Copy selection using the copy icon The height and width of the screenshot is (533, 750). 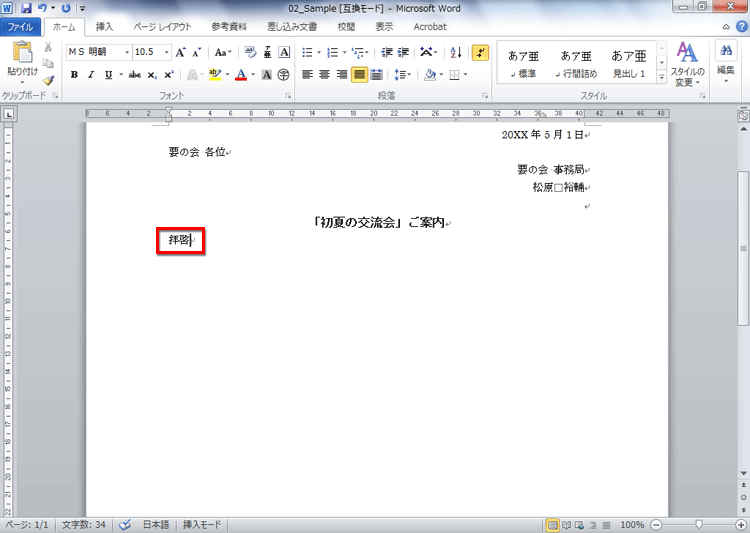[x=48, y=63]
